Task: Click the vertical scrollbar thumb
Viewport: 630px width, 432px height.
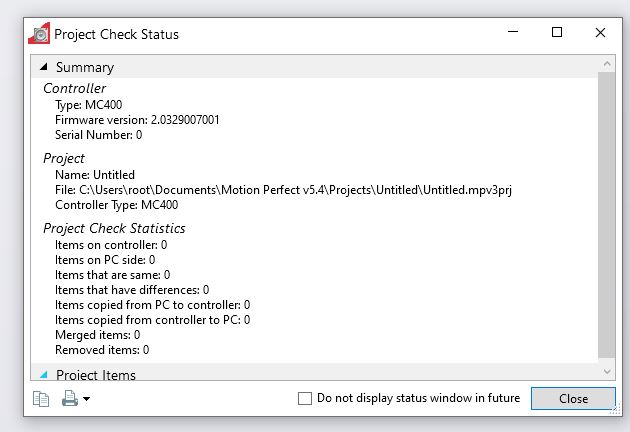Action: (607, 215)
